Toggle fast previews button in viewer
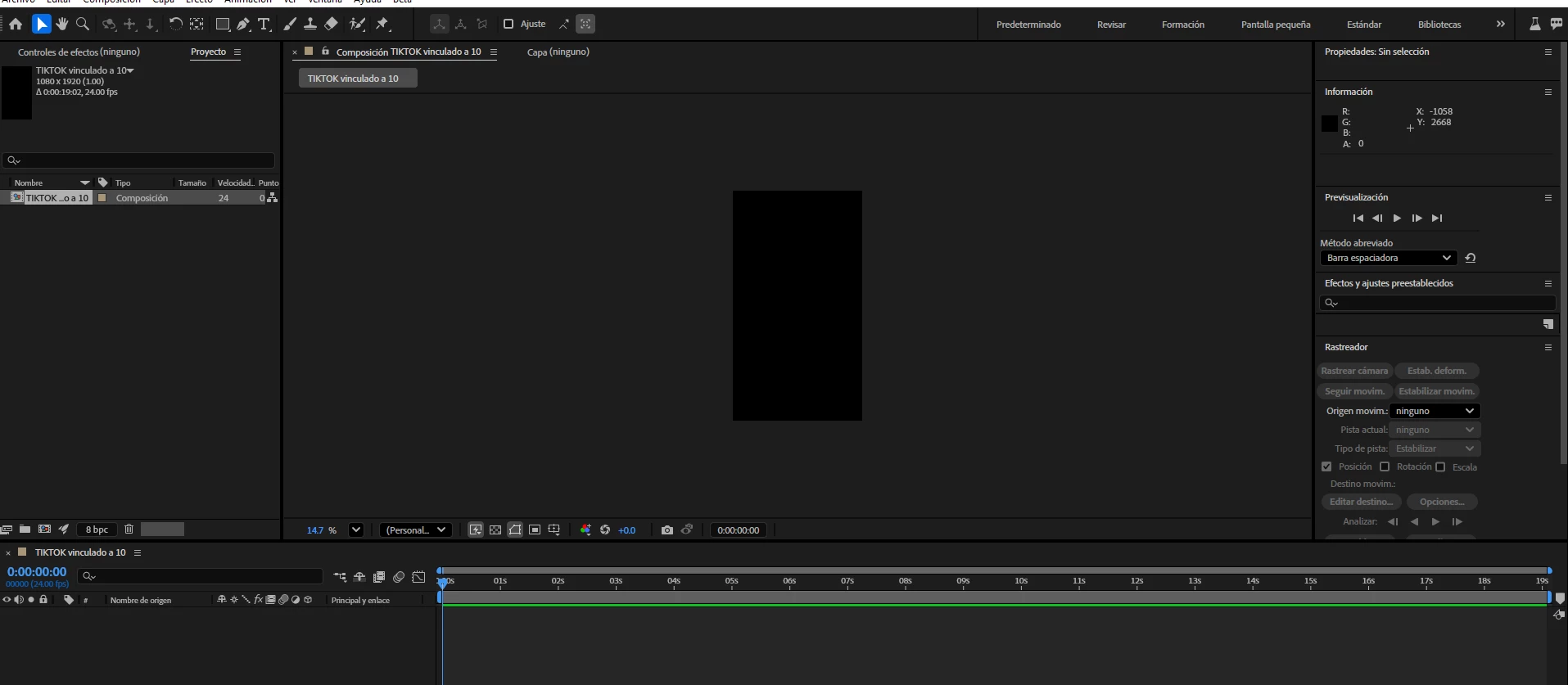Viewport: 1568px width, 685px height. [x=476, y=530]
